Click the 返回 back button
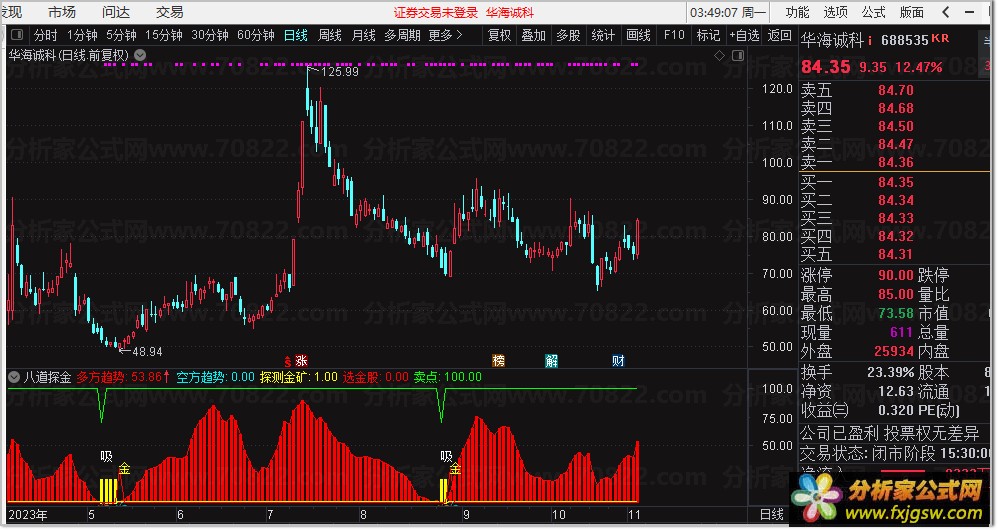 click(779, 36)
